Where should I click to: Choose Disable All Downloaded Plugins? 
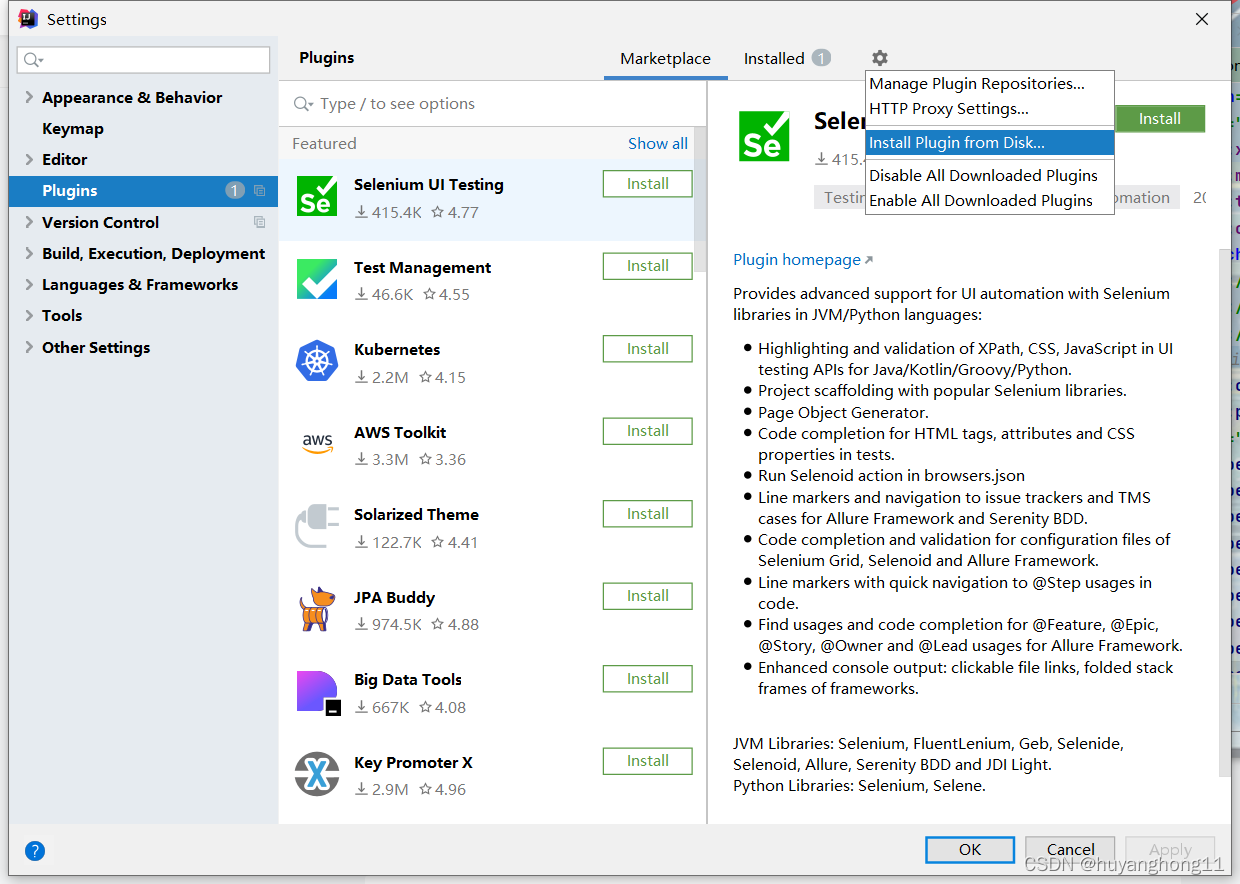click(x=989, y=176)
